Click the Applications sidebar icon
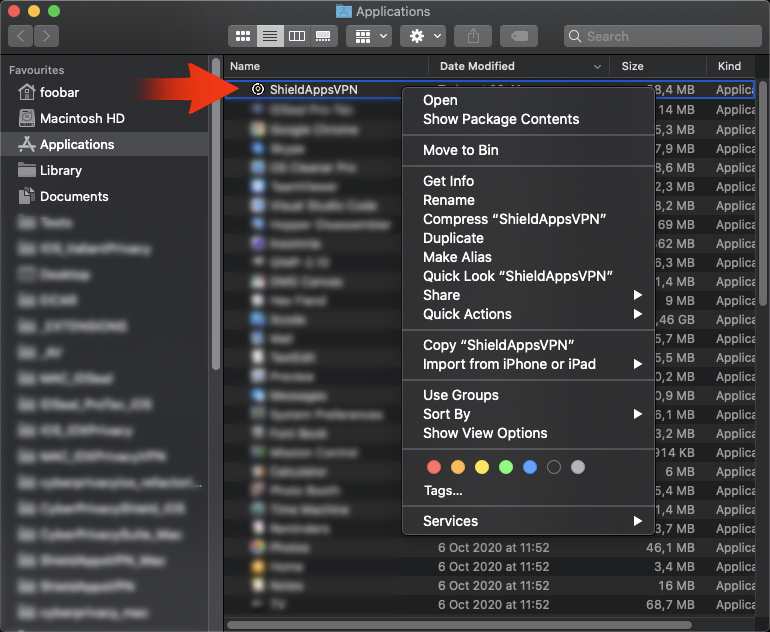The image size is (770, 632). coord(27,144)
